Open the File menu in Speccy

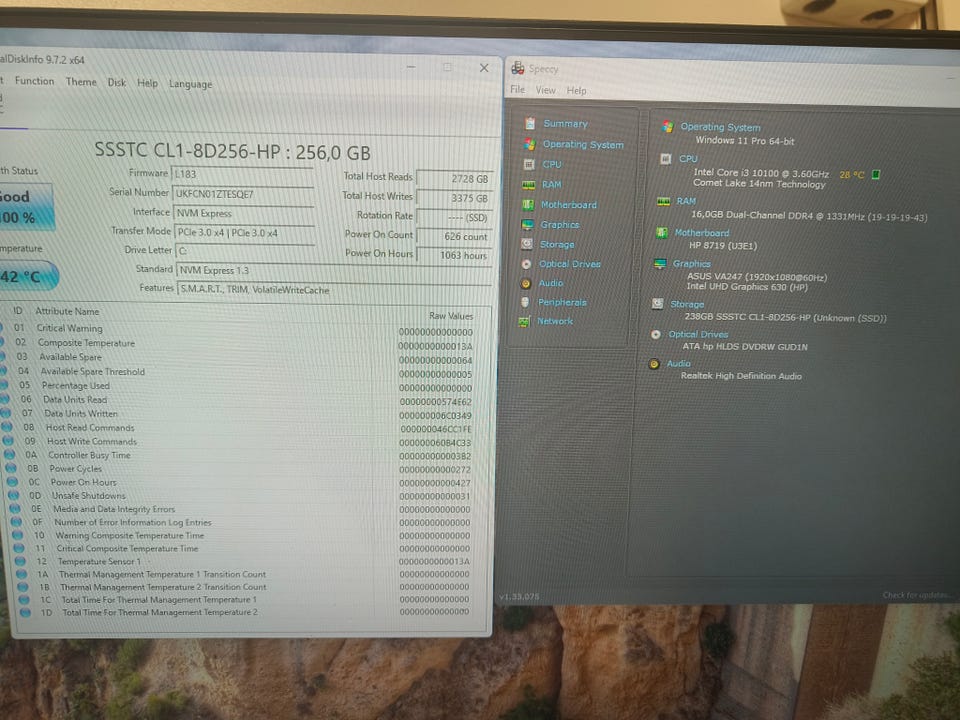[x=517, y=89]
